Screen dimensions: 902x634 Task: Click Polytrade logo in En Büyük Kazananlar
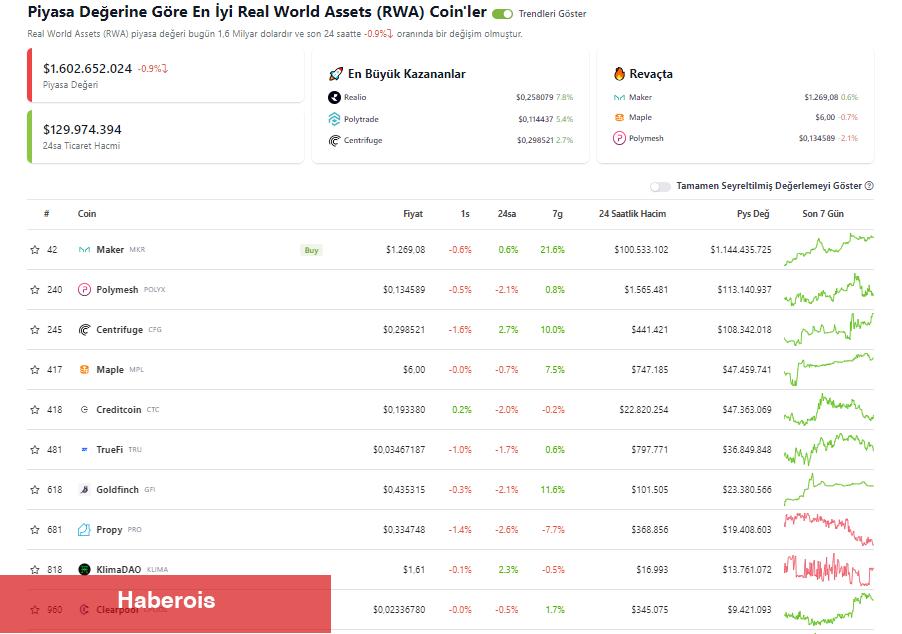334,119
